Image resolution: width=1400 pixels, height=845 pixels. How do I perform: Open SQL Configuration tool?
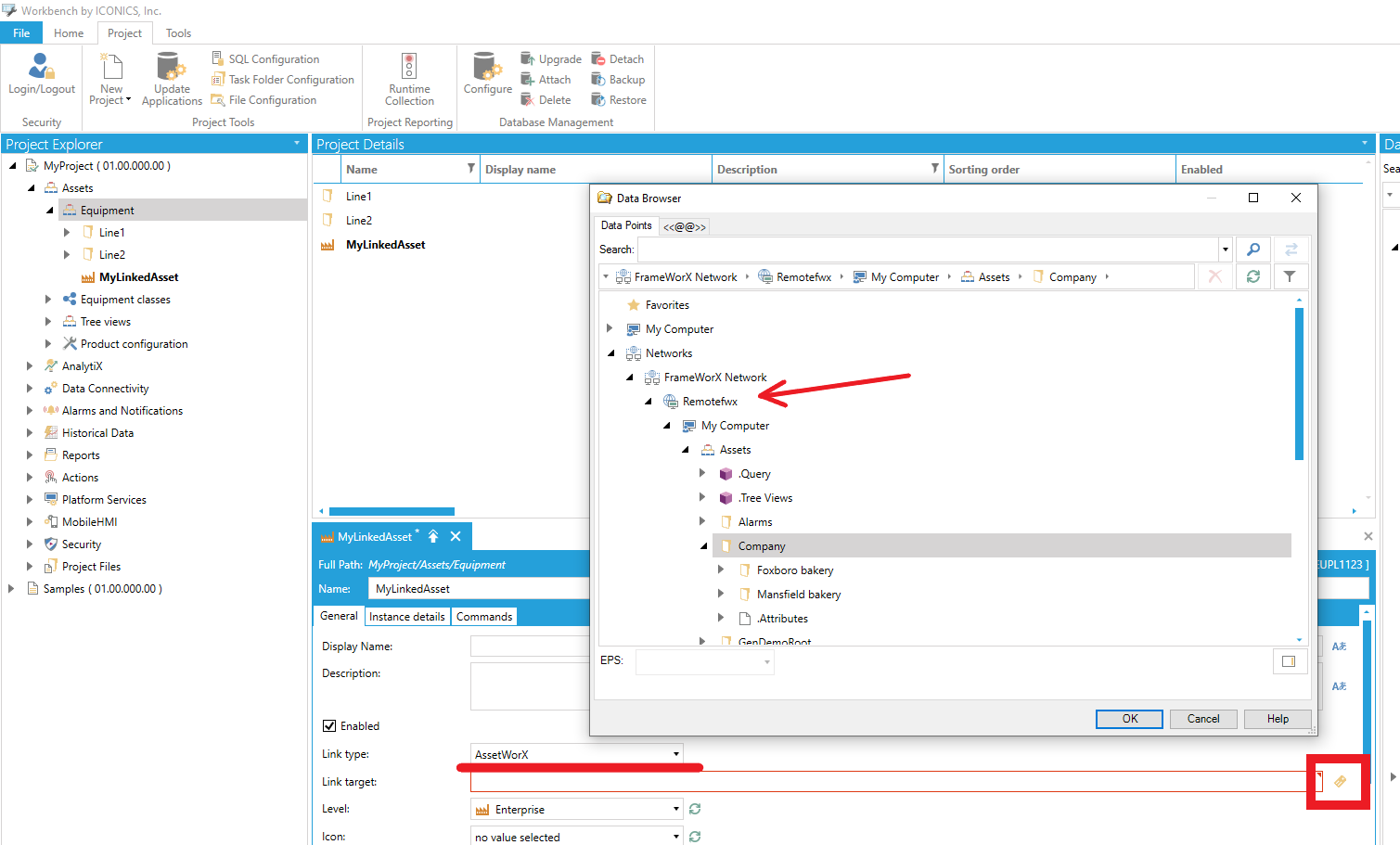tap(265, 58)
